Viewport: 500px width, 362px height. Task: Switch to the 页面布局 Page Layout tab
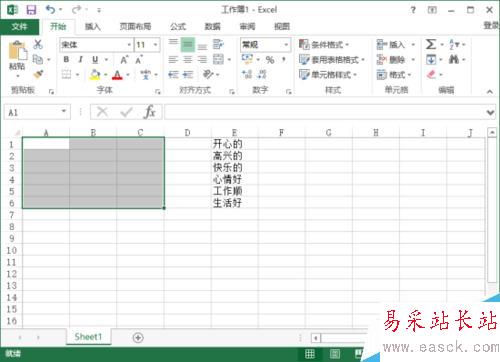pyautogui.click(x=135, y=27)
